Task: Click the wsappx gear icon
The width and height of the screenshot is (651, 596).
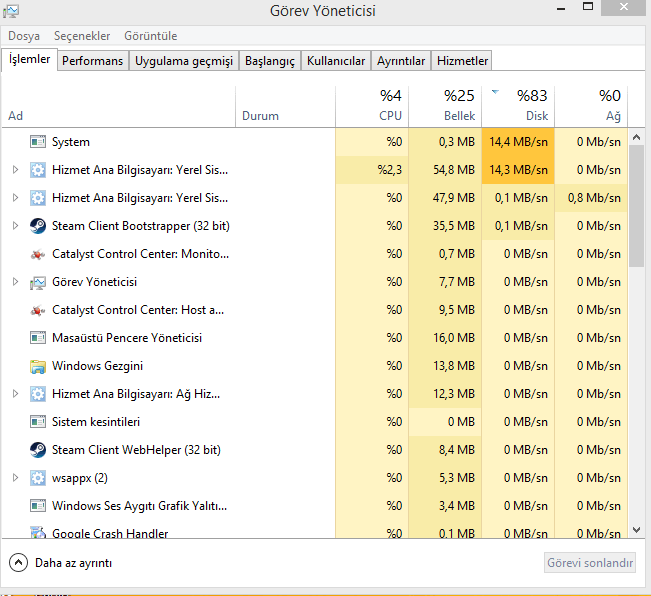Action: (38, 478)
